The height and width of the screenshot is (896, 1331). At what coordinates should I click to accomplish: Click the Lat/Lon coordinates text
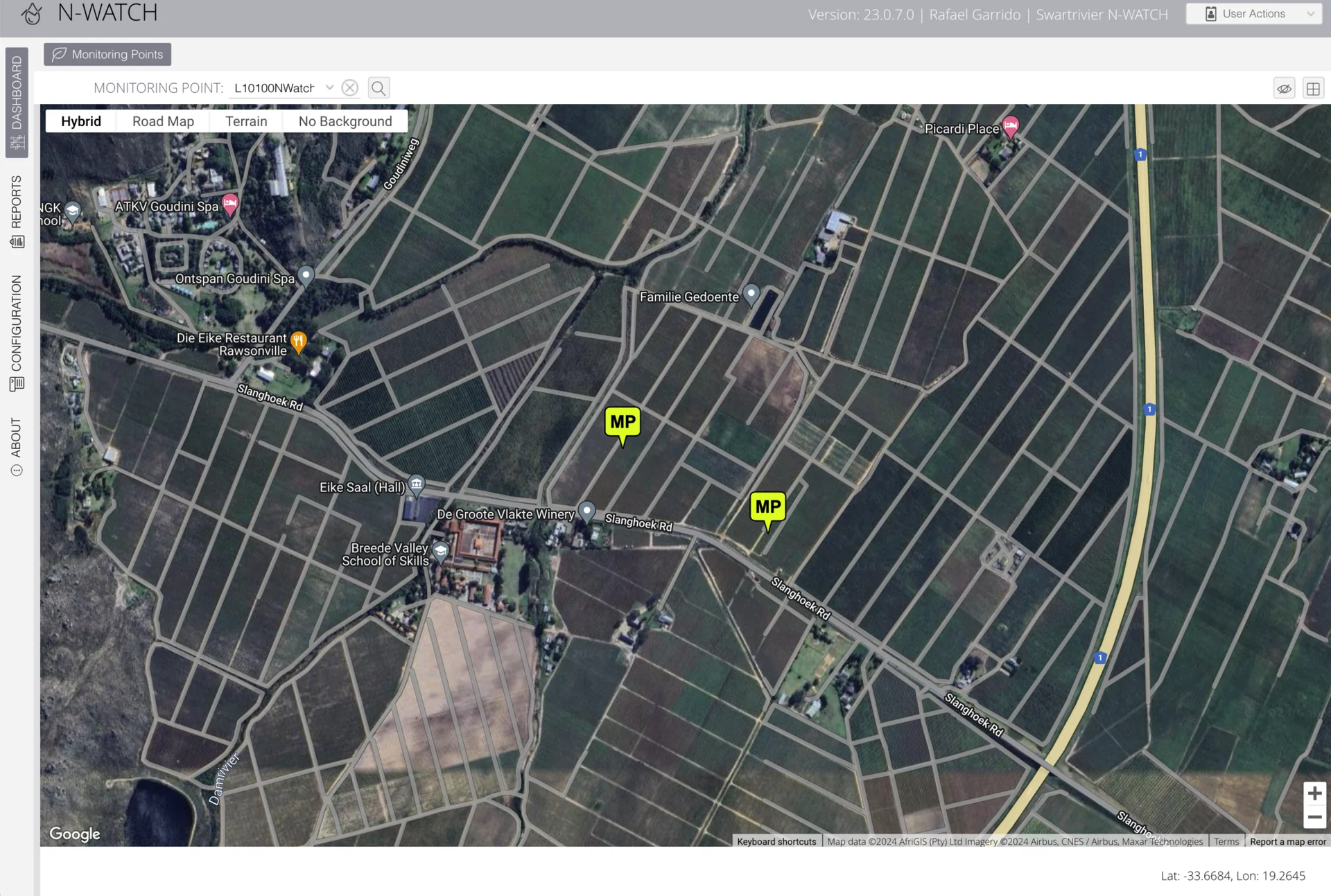pyautogui.click(x=1233, y=875)
